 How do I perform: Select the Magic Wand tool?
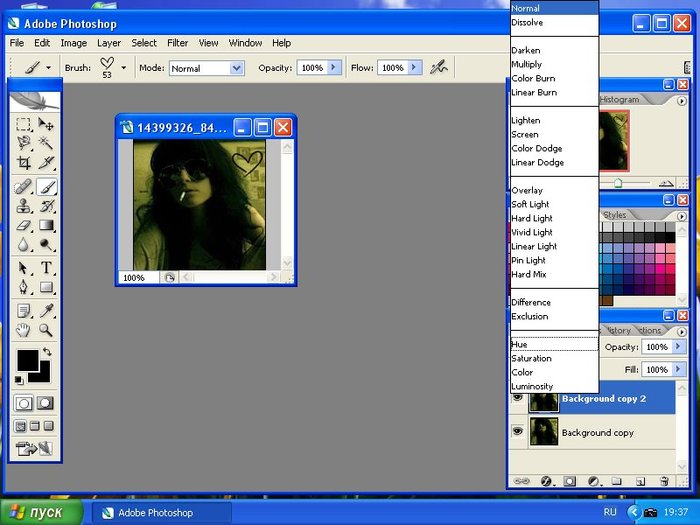(46, 143)
